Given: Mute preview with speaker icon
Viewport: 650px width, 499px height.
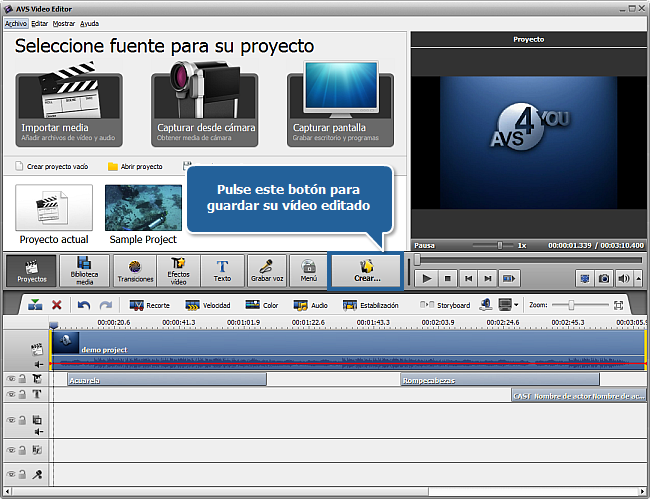Looking at the screenshot, I should 623,279.
